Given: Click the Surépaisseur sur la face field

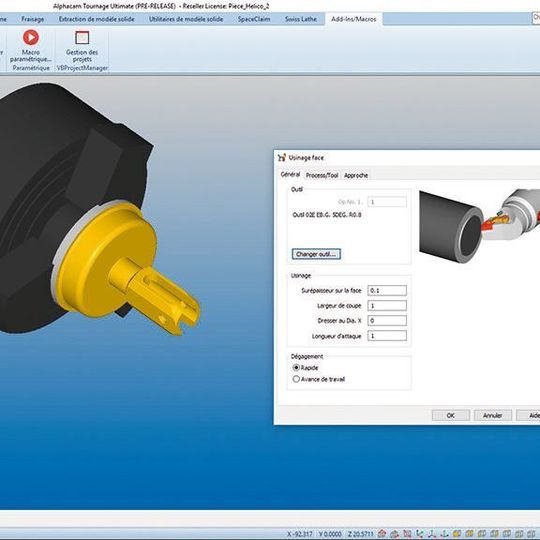Looking at the screenshot, I should pos(387,290).
